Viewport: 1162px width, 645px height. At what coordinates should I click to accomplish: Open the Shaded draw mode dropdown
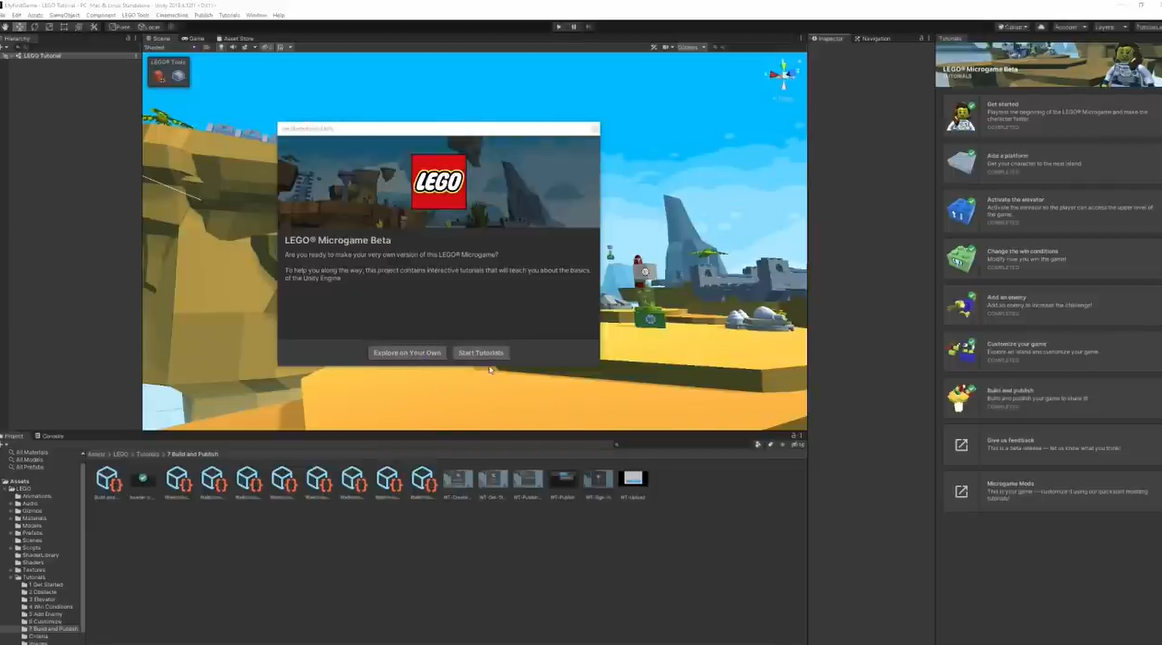pyautogui.click(x=170, y=47)
